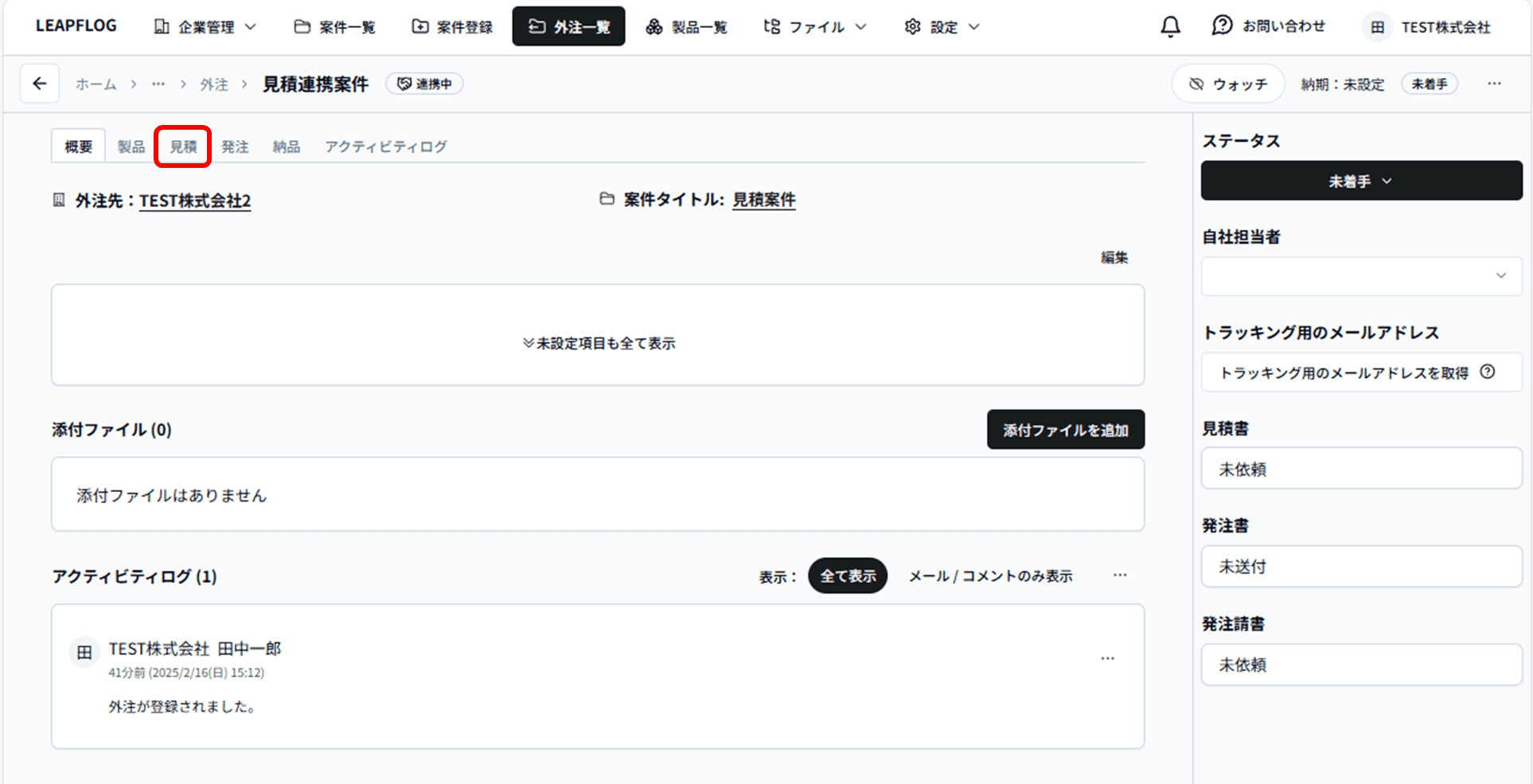This screenshot has width=1533, height=784.
Task: Expand the ステータス dropdown showing 未着手
Action: click(x=1361, y=180)
